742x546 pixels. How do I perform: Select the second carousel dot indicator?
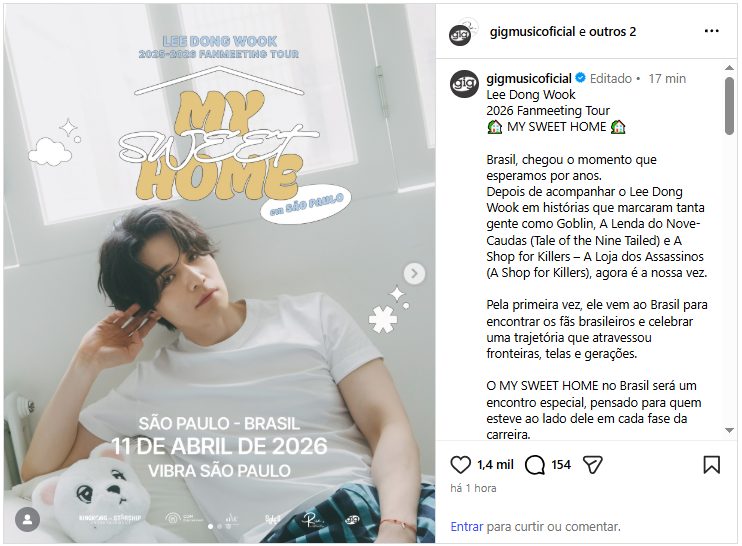[x=219, y=526]
